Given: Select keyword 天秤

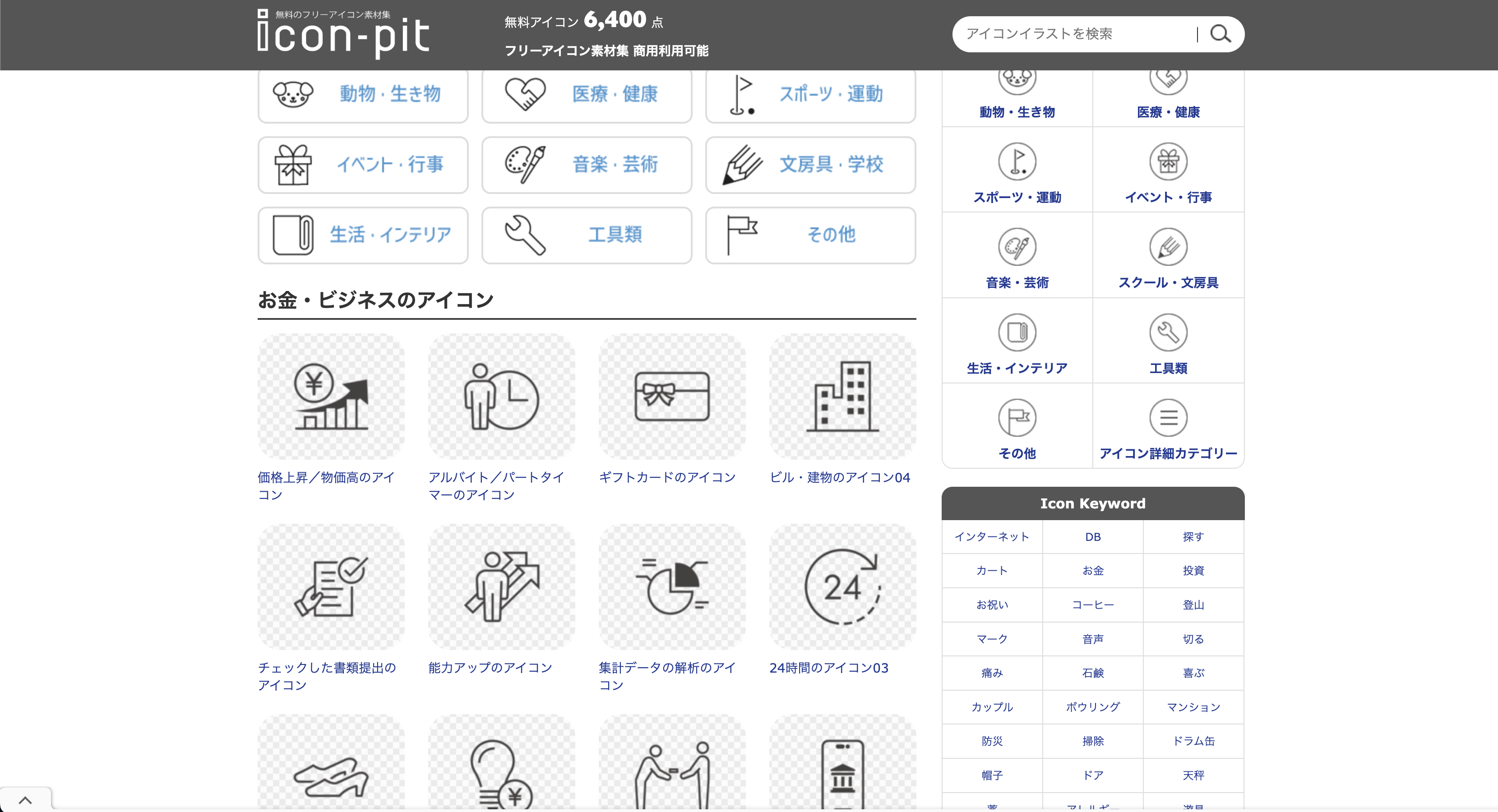Looking at the screenshot, I should click(x=1193, y=775).
